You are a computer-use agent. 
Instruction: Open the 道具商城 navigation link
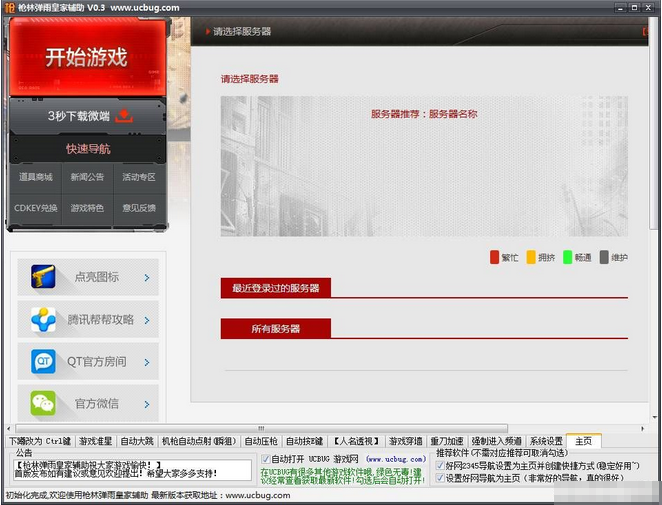point(35,177)
